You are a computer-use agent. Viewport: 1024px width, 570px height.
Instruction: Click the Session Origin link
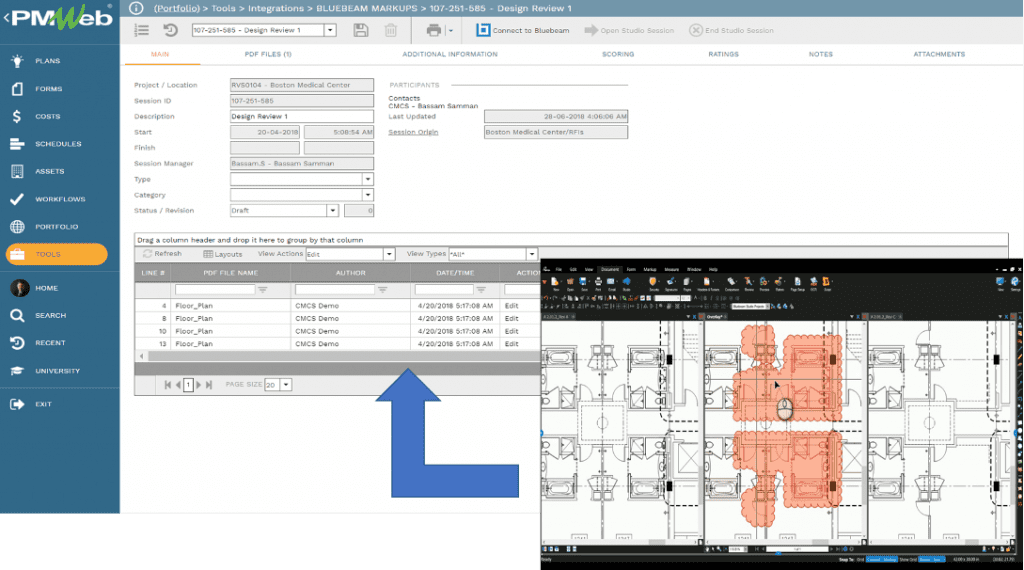coord(413,132)
